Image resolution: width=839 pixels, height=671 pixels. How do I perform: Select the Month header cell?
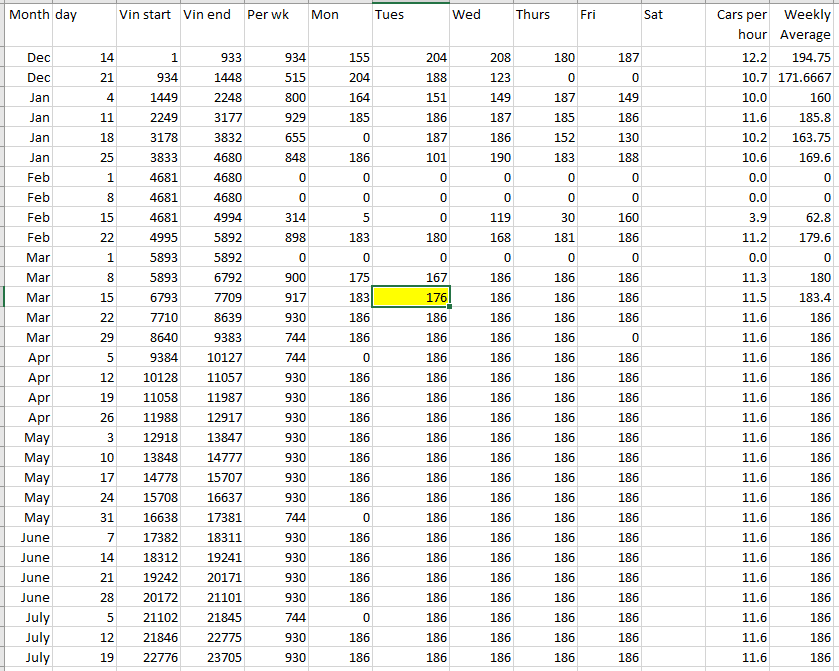click(28, 16)
